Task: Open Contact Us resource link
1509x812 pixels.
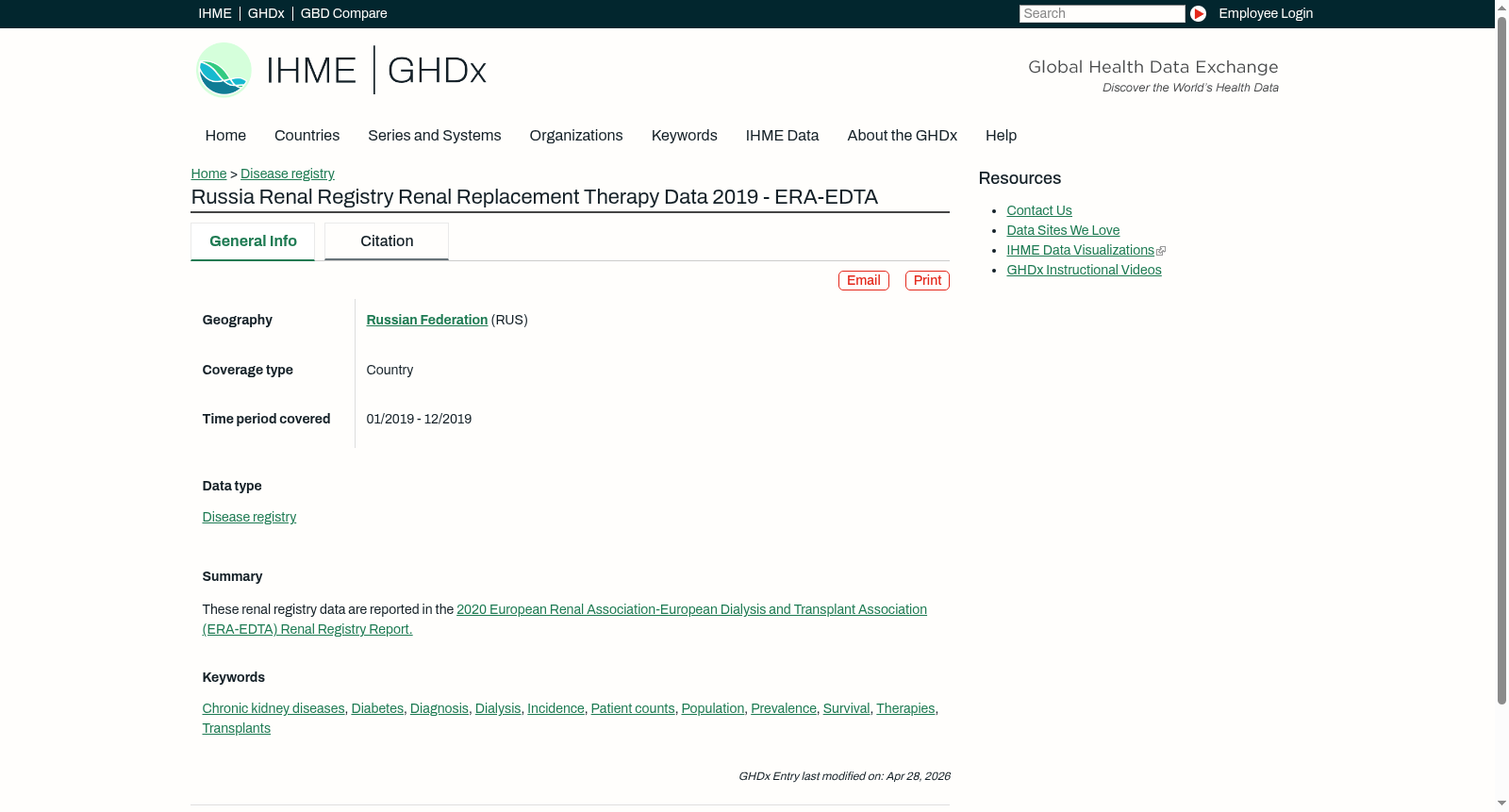Action: click(1039, 210)
